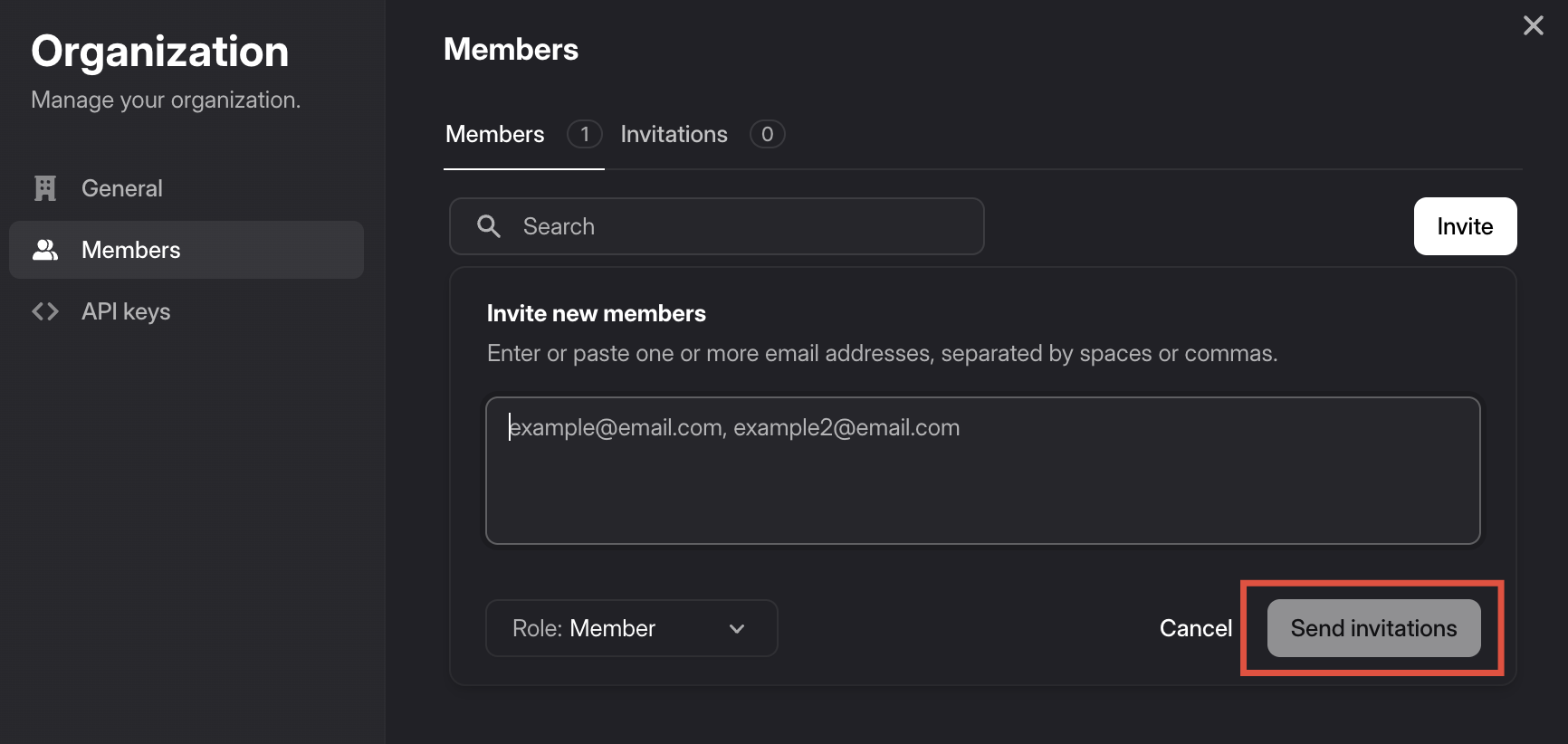Screen dimensions: 1568x744
Task: Click into the Search members field
Action: click(x=742, y=226)
